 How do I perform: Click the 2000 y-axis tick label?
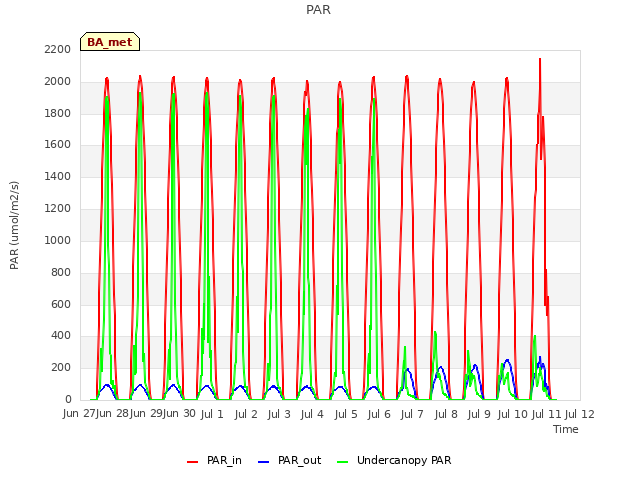point(58,82)
